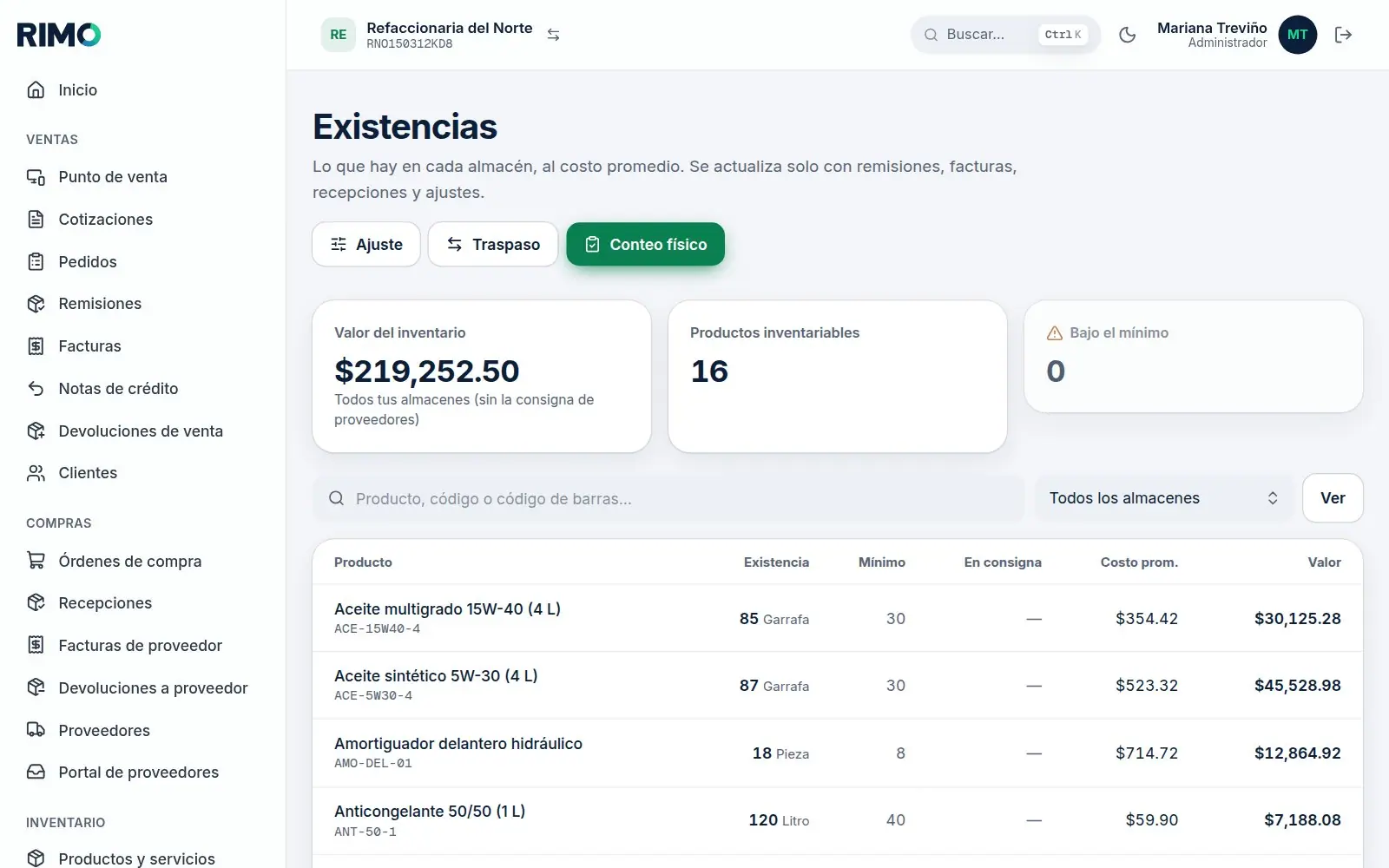Screen dimensions: 1389x868
Task: Click the Recepciones box icon
Action: coord(36,603)
